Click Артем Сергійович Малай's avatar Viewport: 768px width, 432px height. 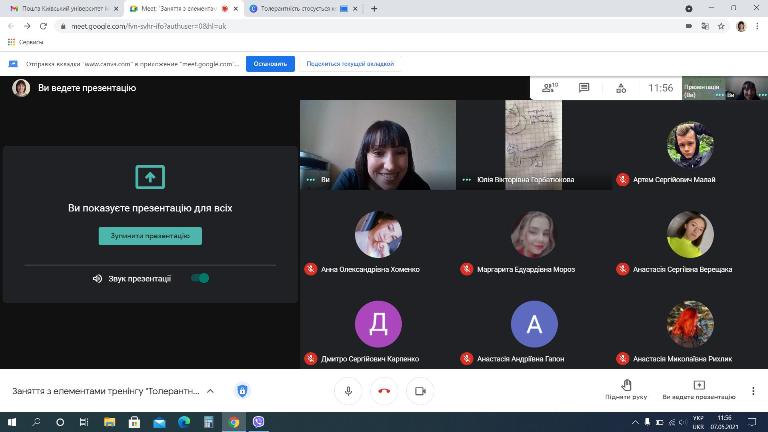(690, 145)
